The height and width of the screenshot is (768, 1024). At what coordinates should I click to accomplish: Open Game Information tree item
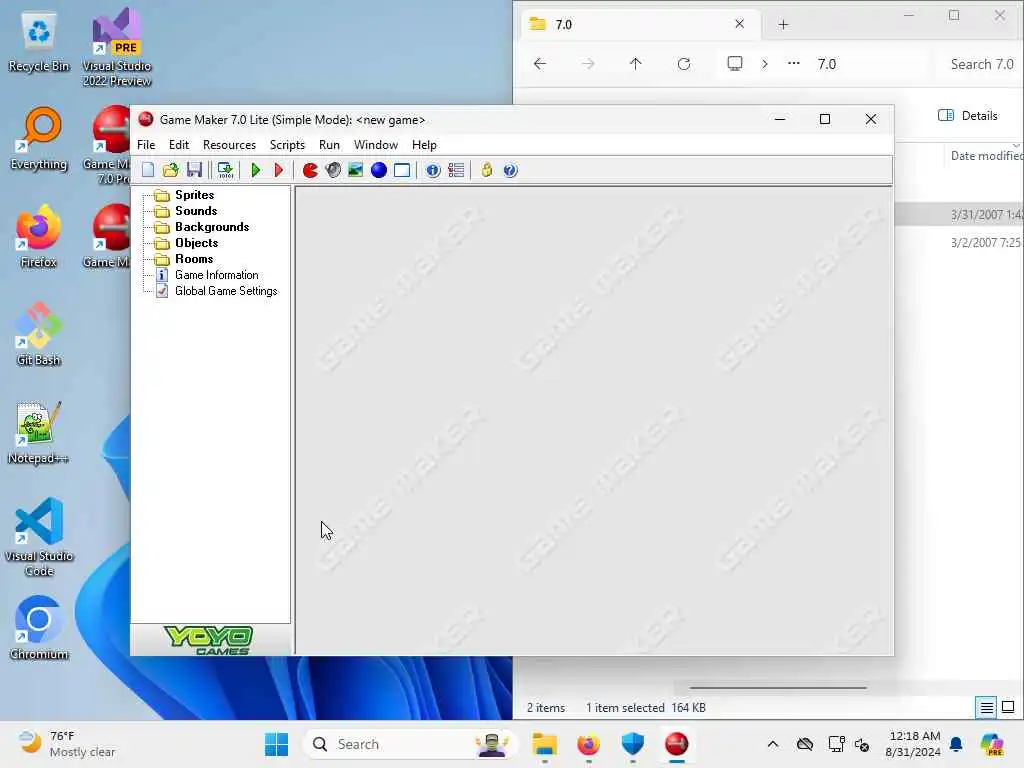216,275
